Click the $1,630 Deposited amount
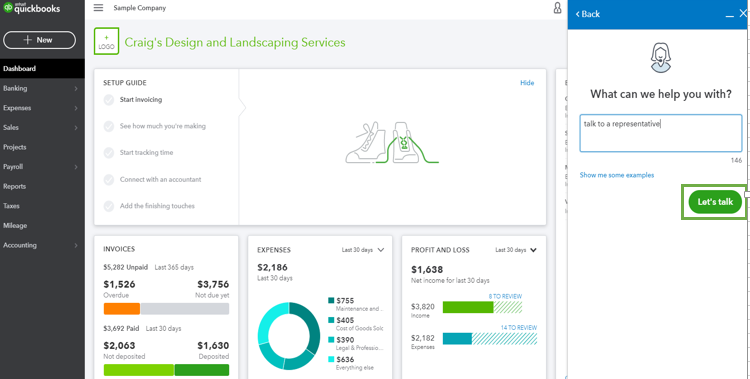The height and width of the screenshot is (379, 750). [x=213, y=346]
